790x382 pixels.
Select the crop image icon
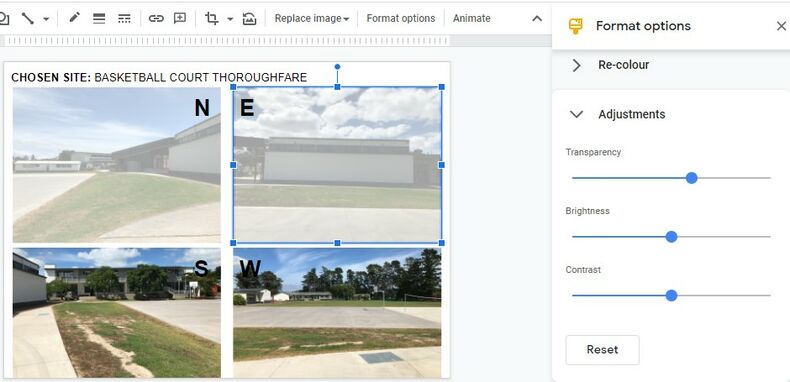[x=212, y=19]
